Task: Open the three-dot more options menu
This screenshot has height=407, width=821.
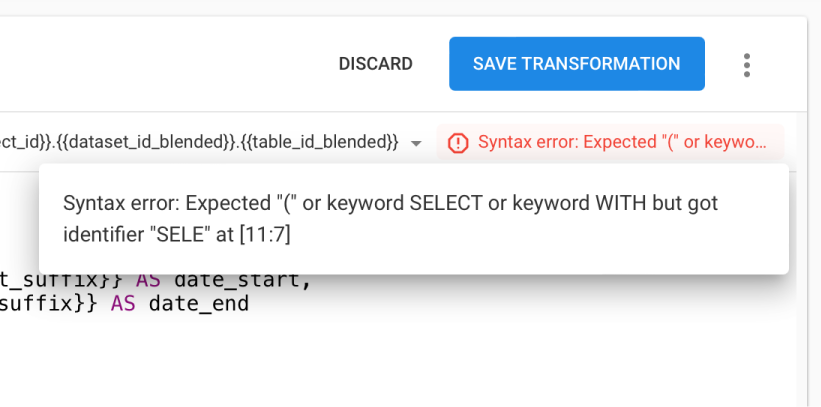Action: 747,65
